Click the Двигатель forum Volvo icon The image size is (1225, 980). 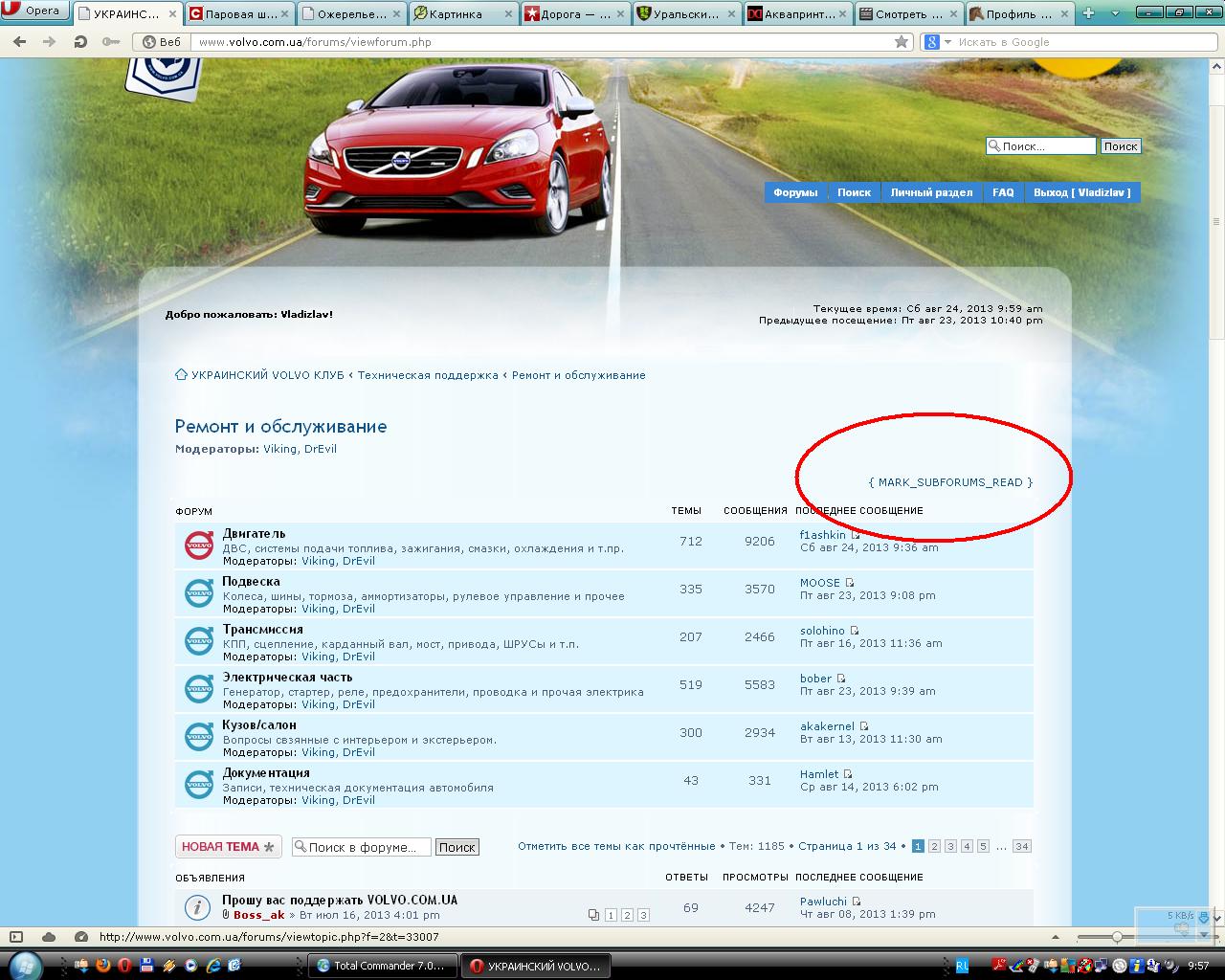coord(199,546)
